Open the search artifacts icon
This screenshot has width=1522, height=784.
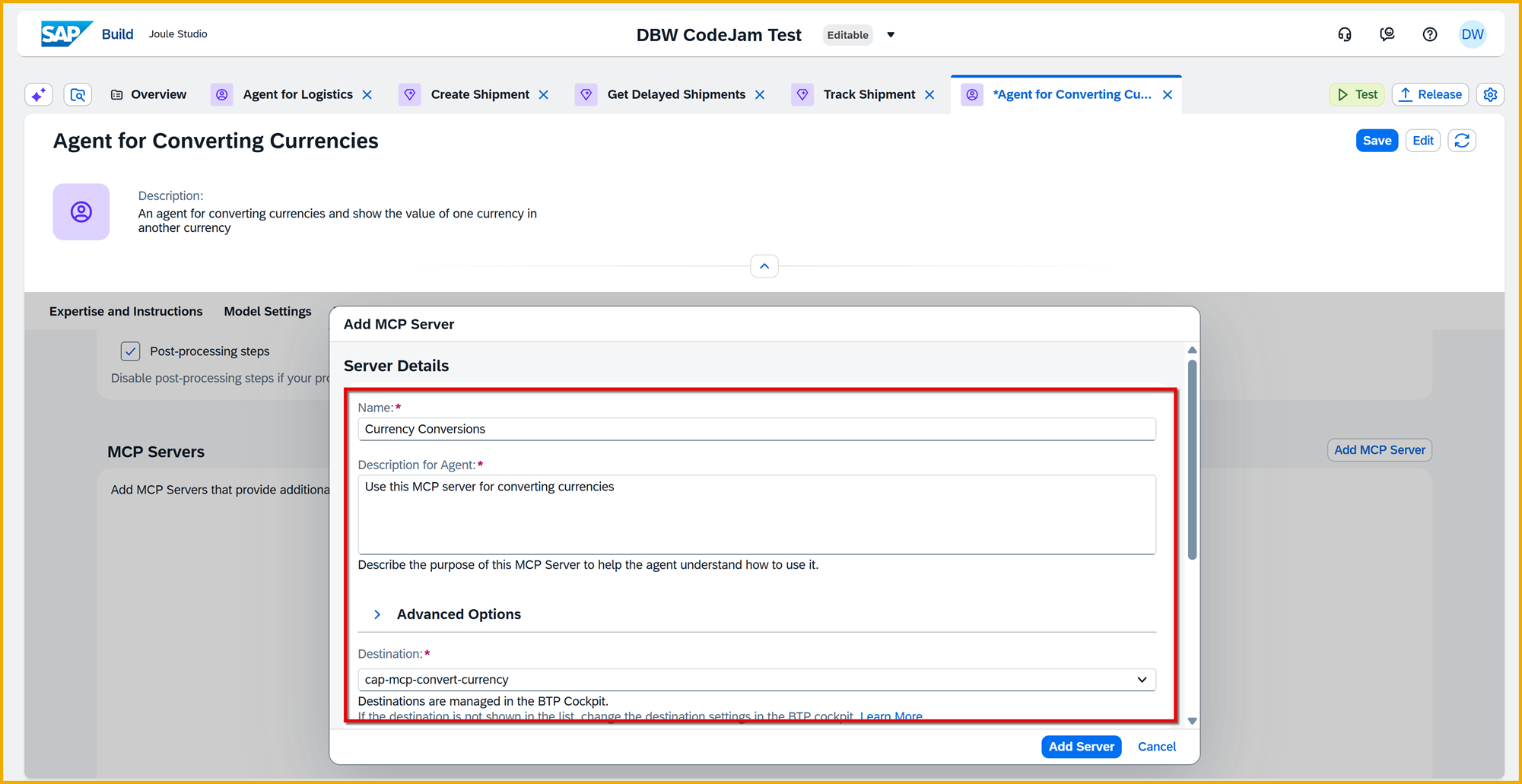[78, 94]
